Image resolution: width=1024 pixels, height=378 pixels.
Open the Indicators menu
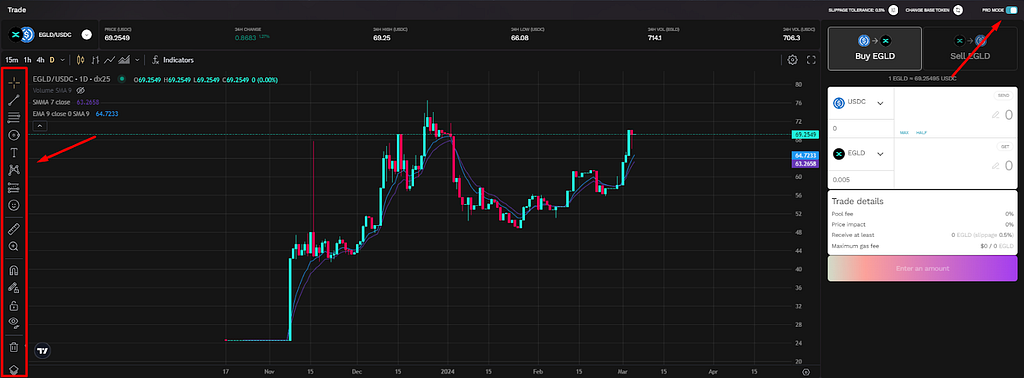click(x=172, y=60)
